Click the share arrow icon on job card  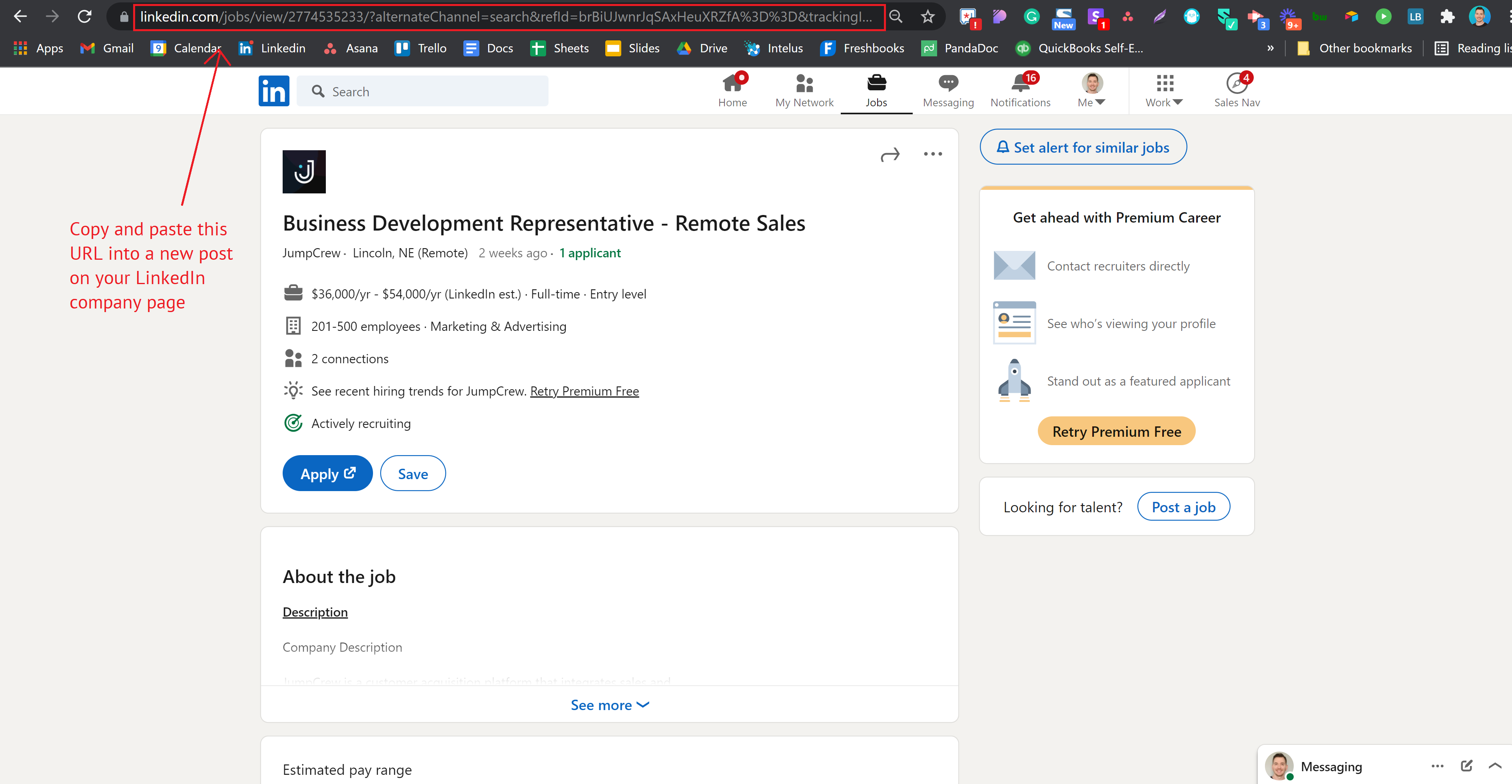[x=890, y=155]
